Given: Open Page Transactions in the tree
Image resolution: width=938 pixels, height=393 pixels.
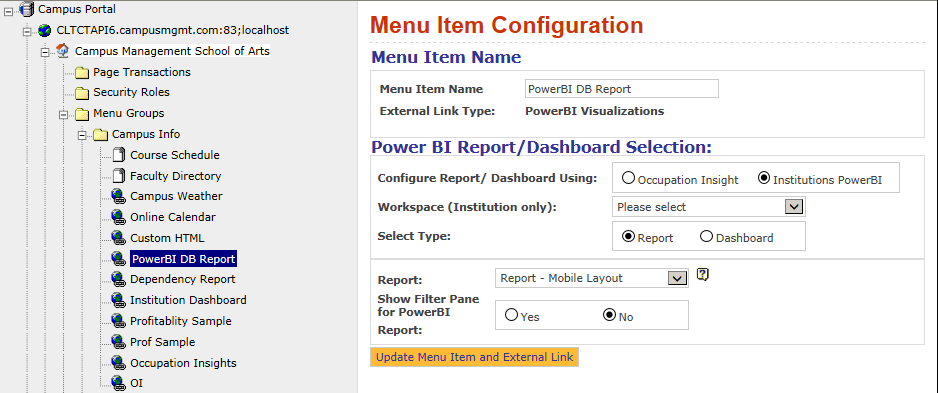Looking at the screenshot, I should 142,72.
